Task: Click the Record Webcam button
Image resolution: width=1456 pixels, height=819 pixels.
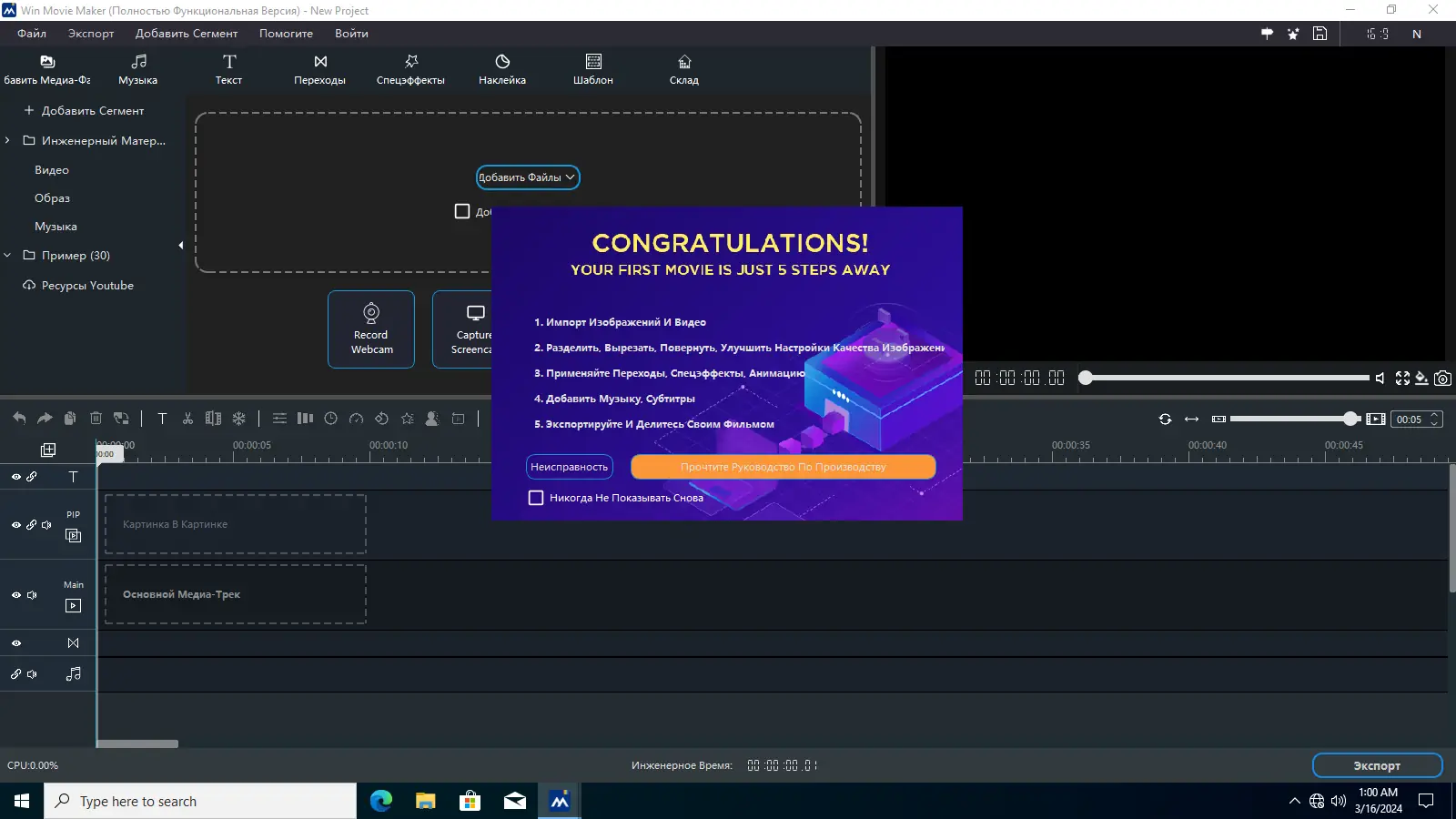Action: click(371, 329)
